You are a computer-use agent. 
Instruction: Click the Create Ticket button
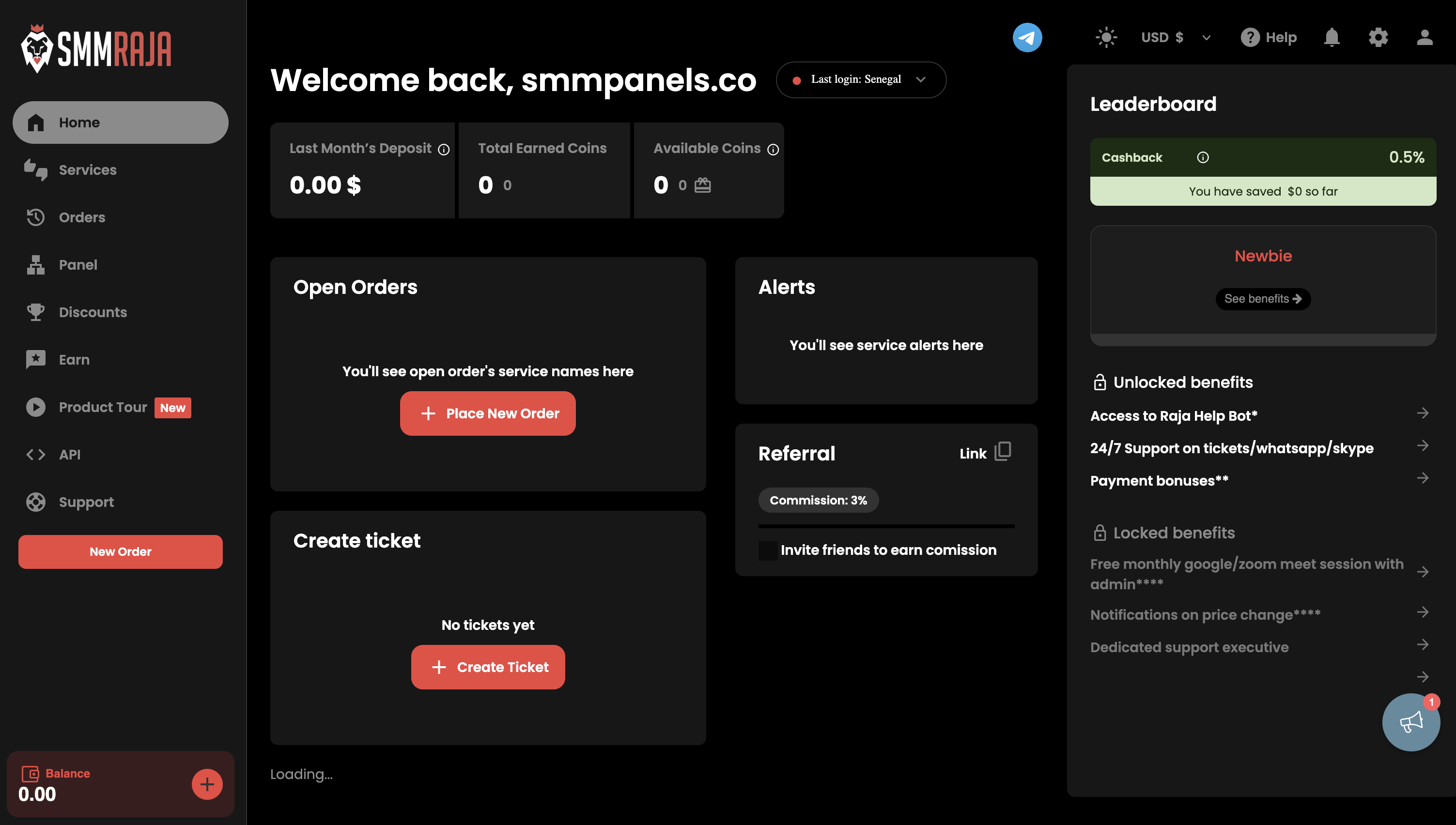pyautogui.click(x=487, y=667)
